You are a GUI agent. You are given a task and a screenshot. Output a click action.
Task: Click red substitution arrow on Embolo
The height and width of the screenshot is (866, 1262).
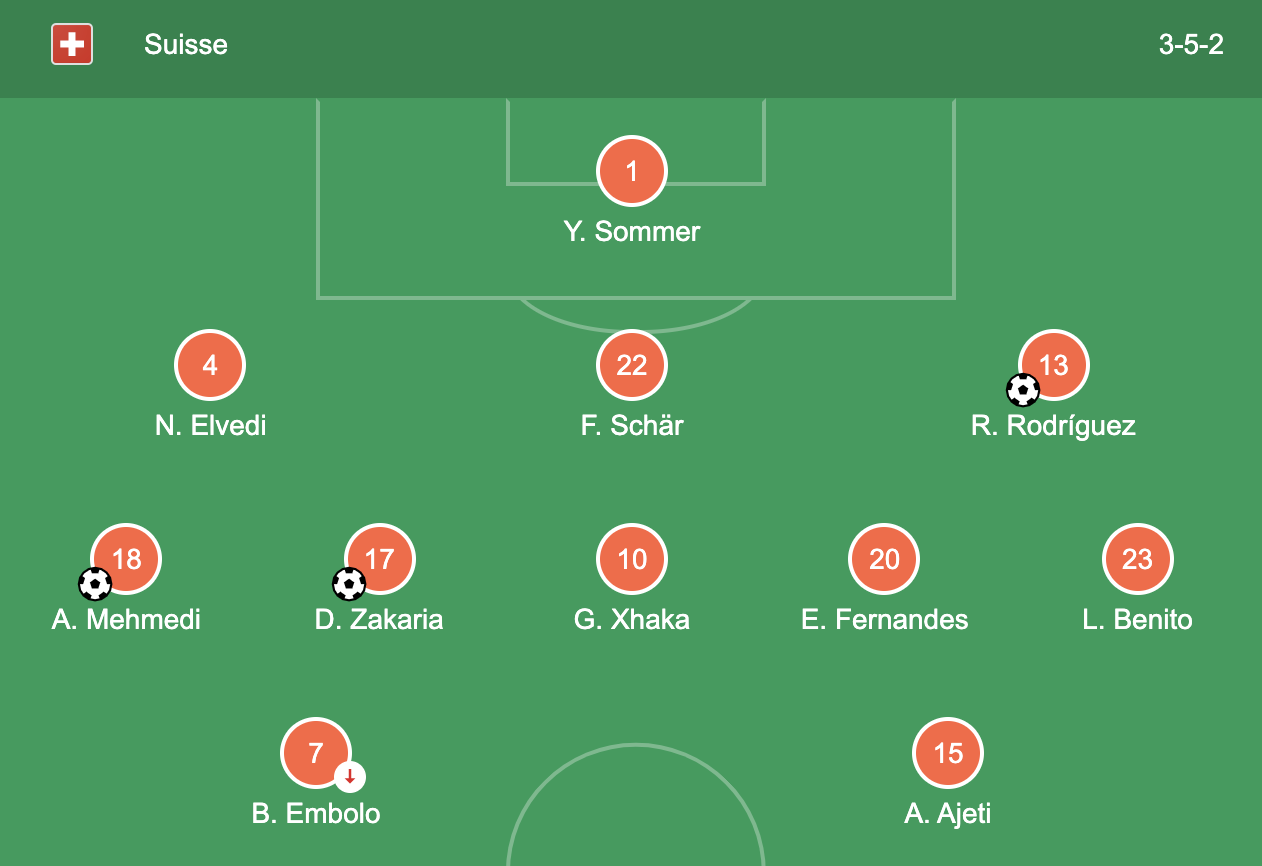click(x=350, y=776)
